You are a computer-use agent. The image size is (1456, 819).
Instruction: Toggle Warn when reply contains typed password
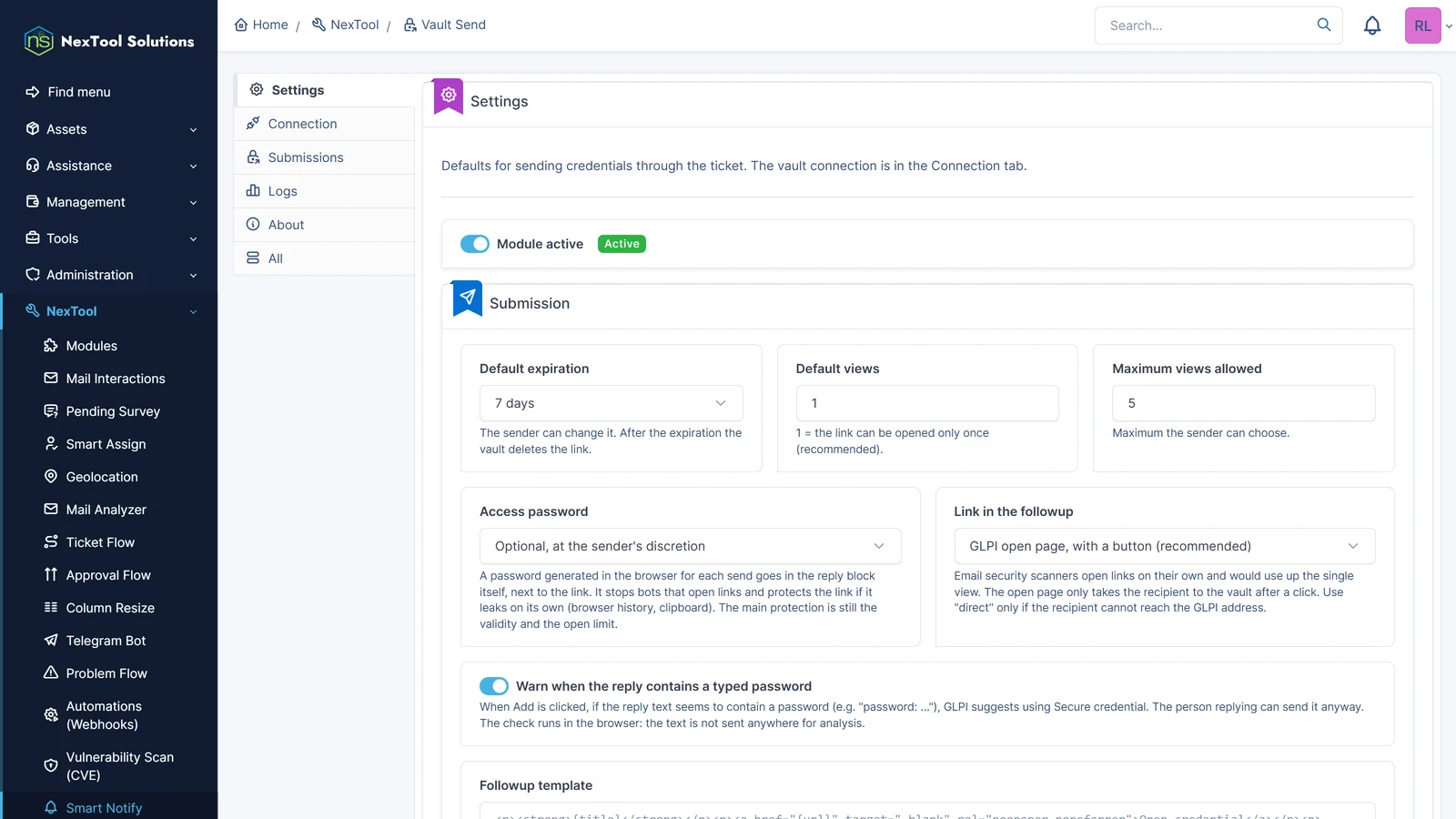494,686
